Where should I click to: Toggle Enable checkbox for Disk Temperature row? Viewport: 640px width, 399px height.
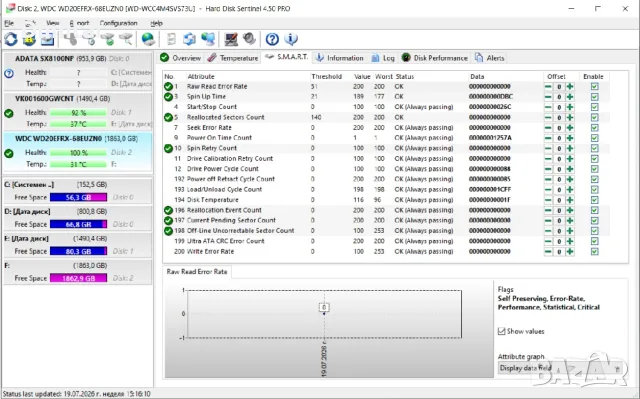click(594, 200)
